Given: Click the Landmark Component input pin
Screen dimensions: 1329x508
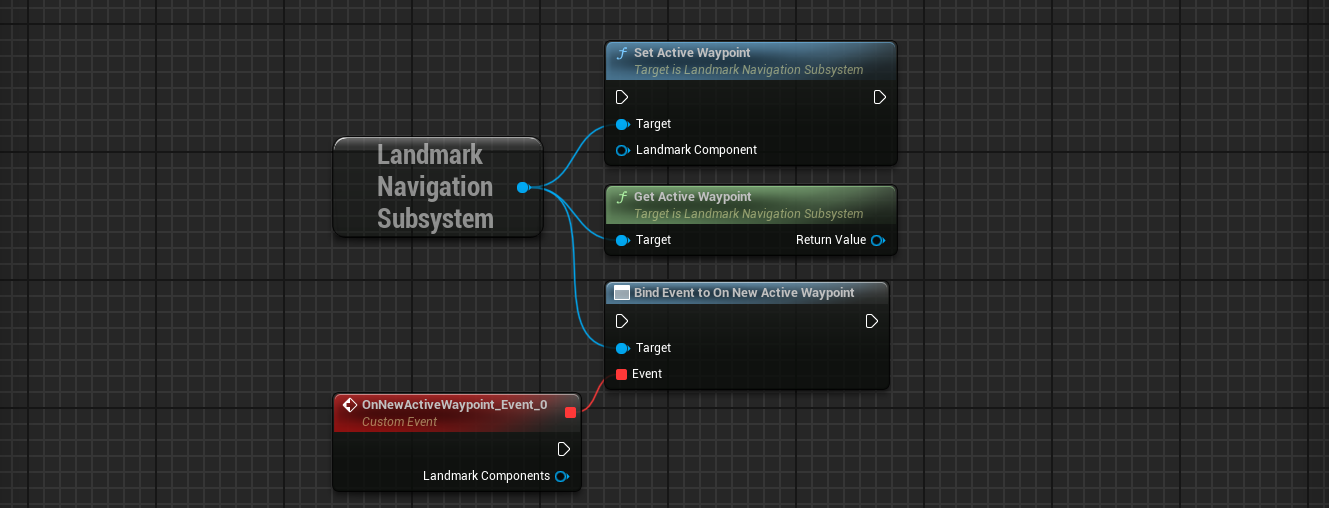Looking at the screenshot, I should tap(623, 150).
